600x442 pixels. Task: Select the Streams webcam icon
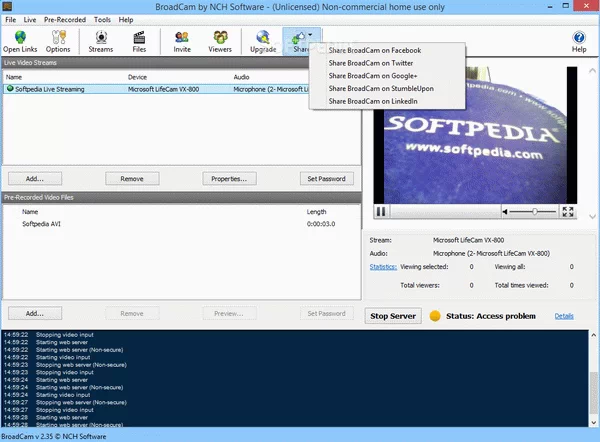tap(101, 38)
